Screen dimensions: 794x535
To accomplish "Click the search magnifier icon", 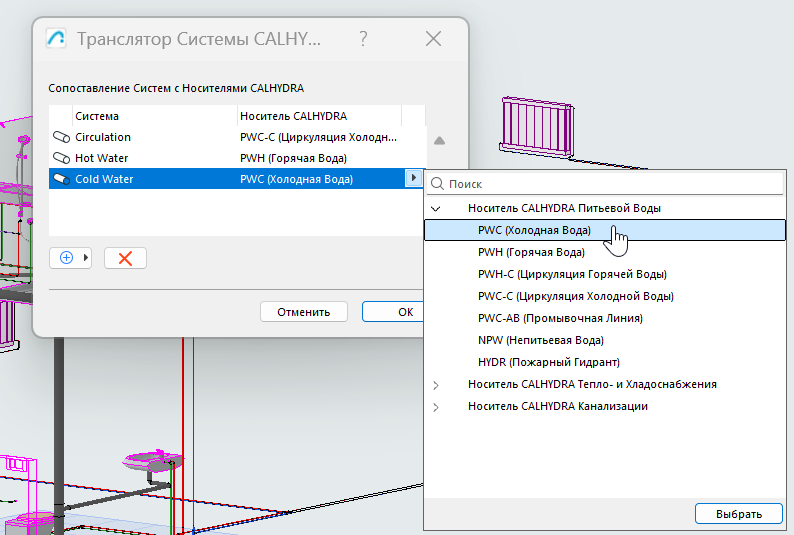I will (x=437, y=184).
